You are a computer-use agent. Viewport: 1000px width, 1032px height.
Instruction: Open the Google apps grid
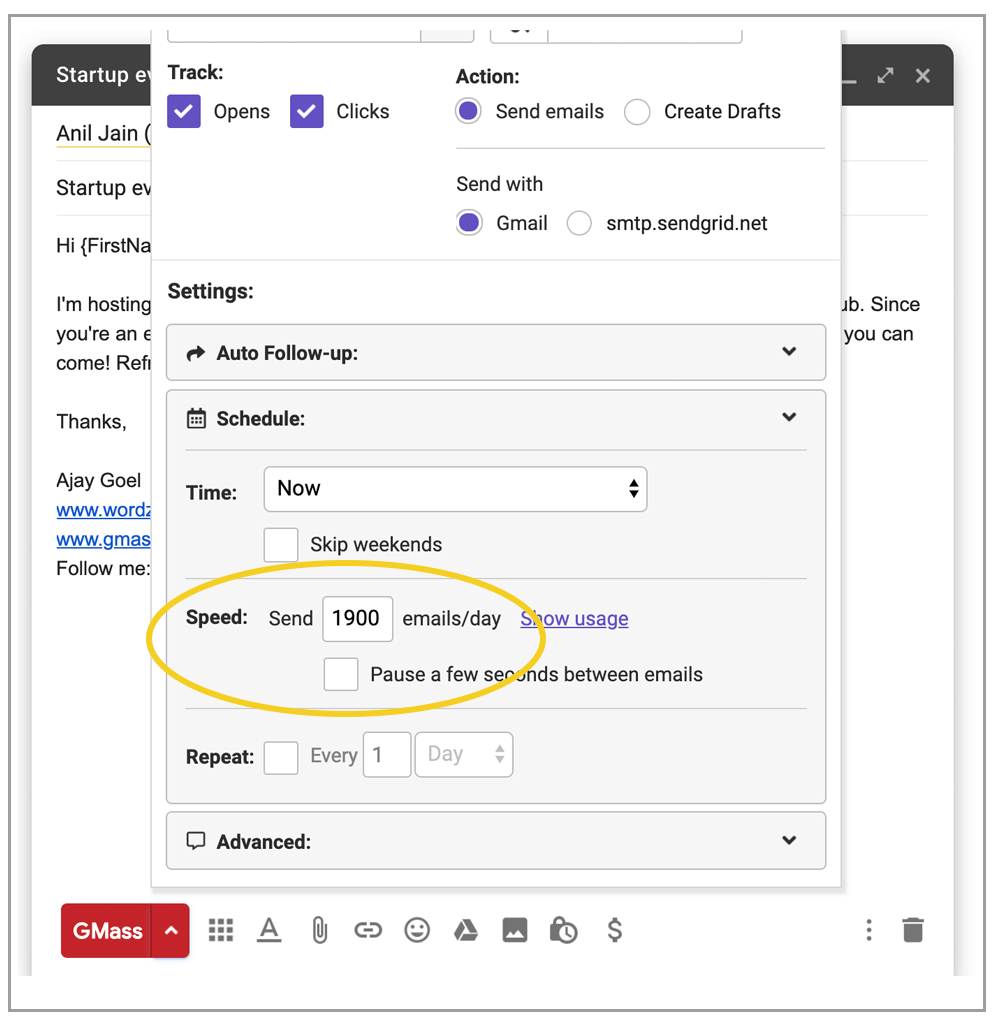[x=221, y=930]
